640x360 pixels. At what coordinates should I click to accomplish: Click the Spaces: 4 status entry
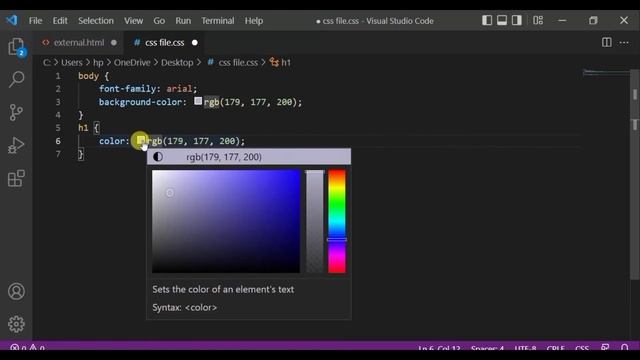487,348
